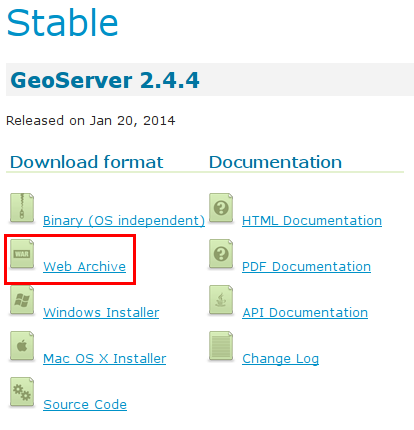Click the Windows logo installer icon
Screen dimensions: 414x430
pyautogui.click(x=22, y=300)
